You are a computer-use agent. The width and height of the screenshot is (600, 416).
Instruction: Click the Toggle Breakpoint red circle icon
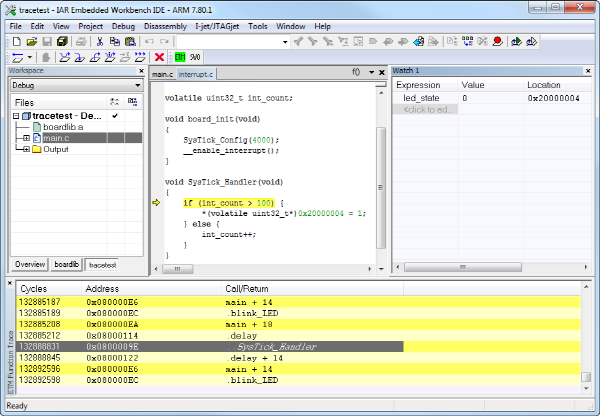point(497,41)
